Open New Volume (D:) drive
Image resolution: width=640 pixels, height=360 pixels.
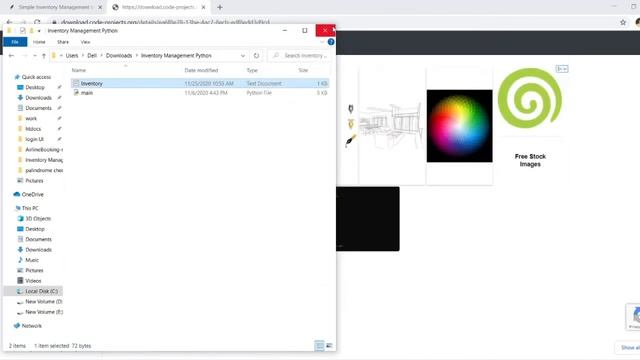click(x=44, y=302)
